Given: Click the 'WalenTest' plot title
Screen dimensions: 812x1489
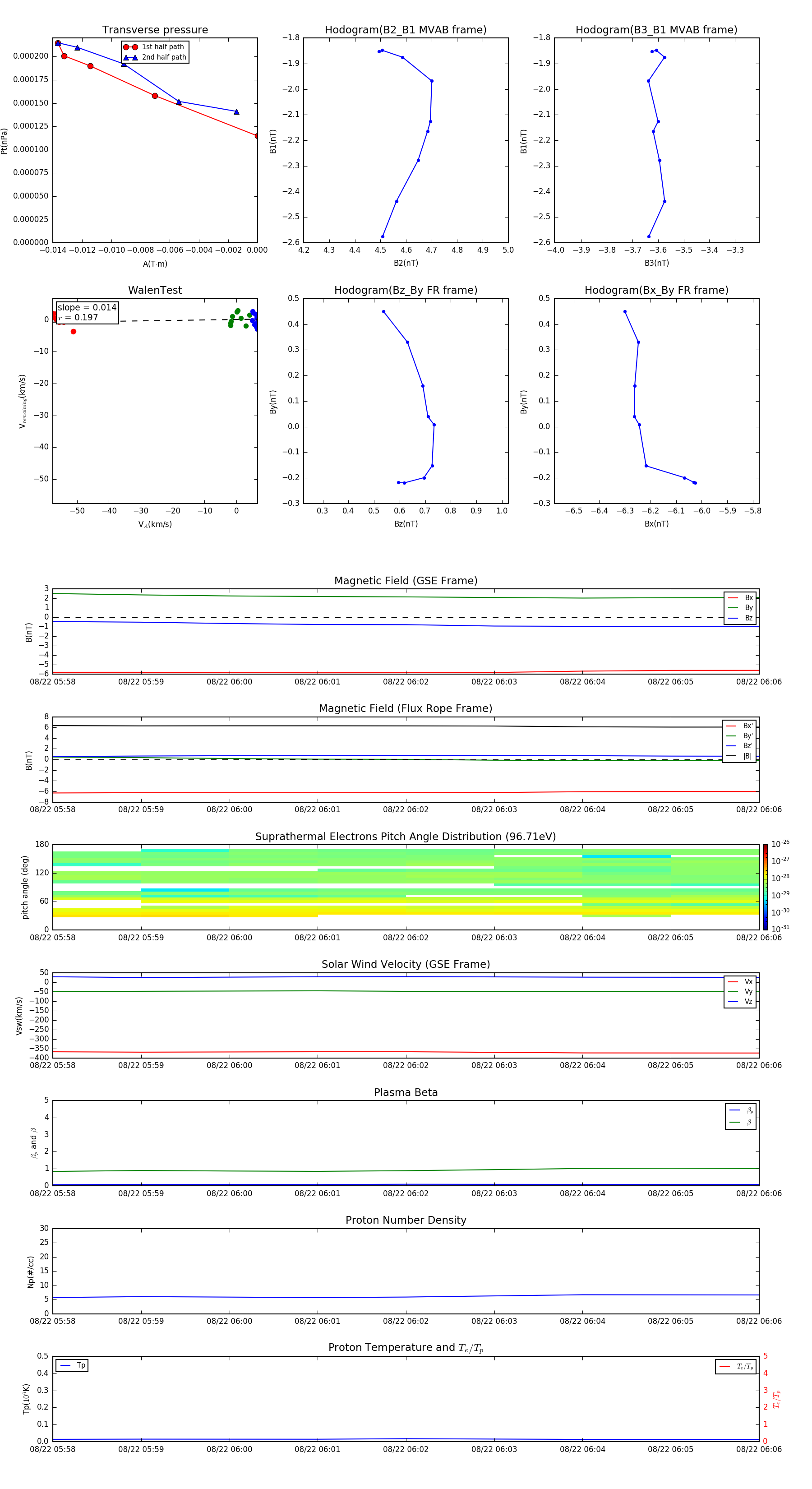Looking at the screenshot, I should (155, 290).
